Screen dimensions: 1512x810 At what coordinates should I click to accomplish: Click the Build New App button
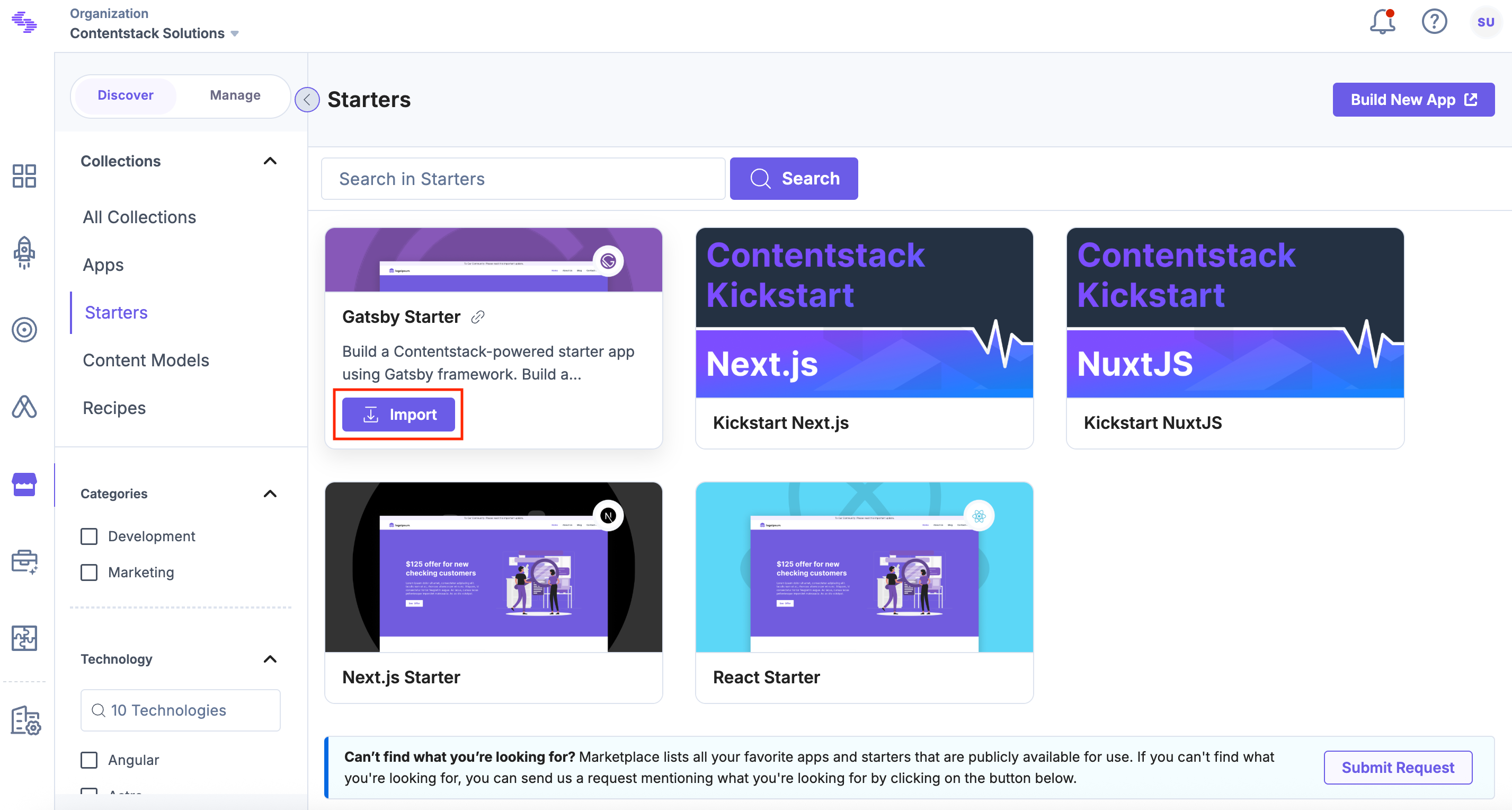click(x=1413, y=100)
